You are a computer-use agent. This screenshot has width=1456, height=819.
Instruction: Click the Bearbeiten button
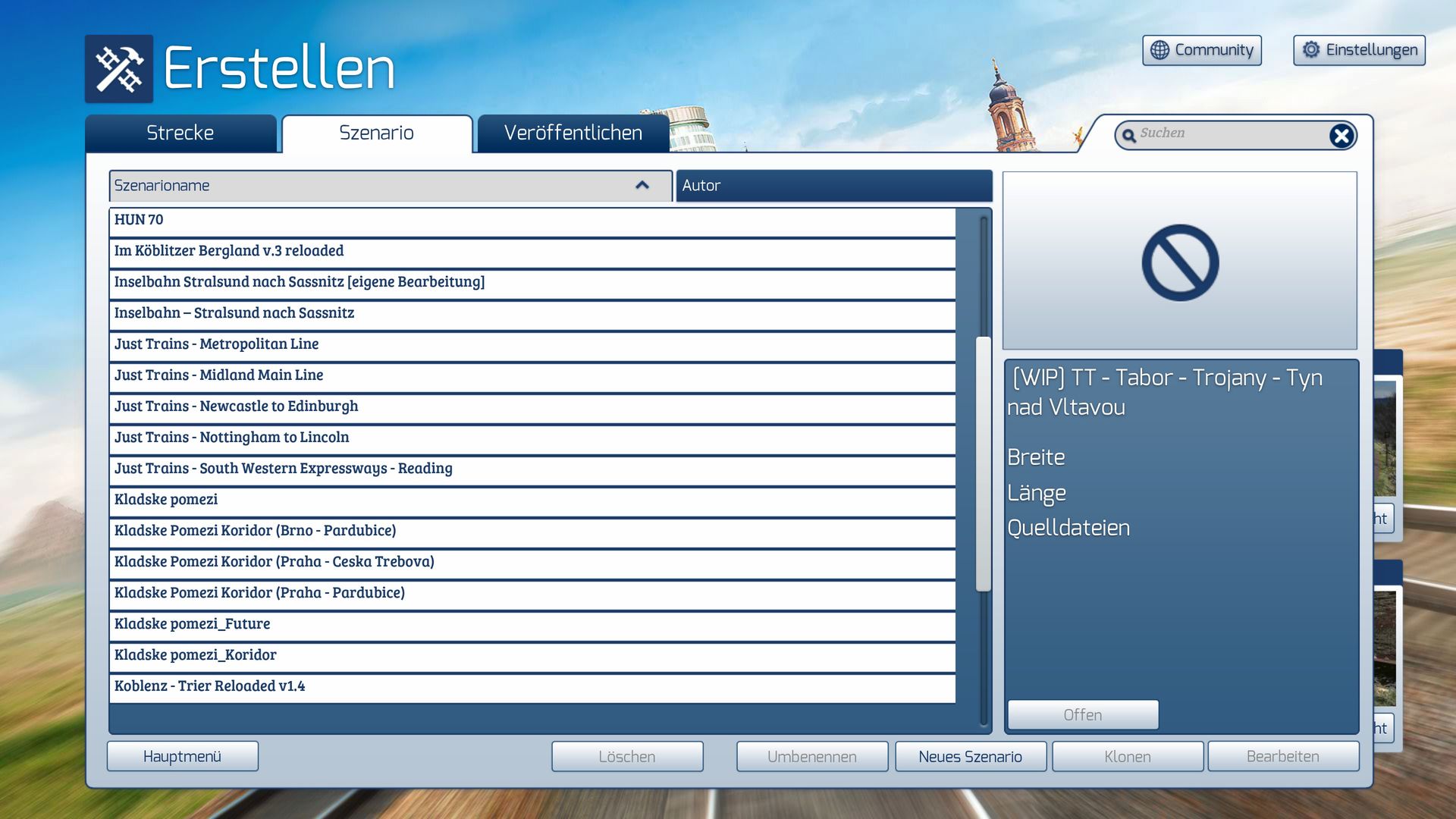(1282, 756)
